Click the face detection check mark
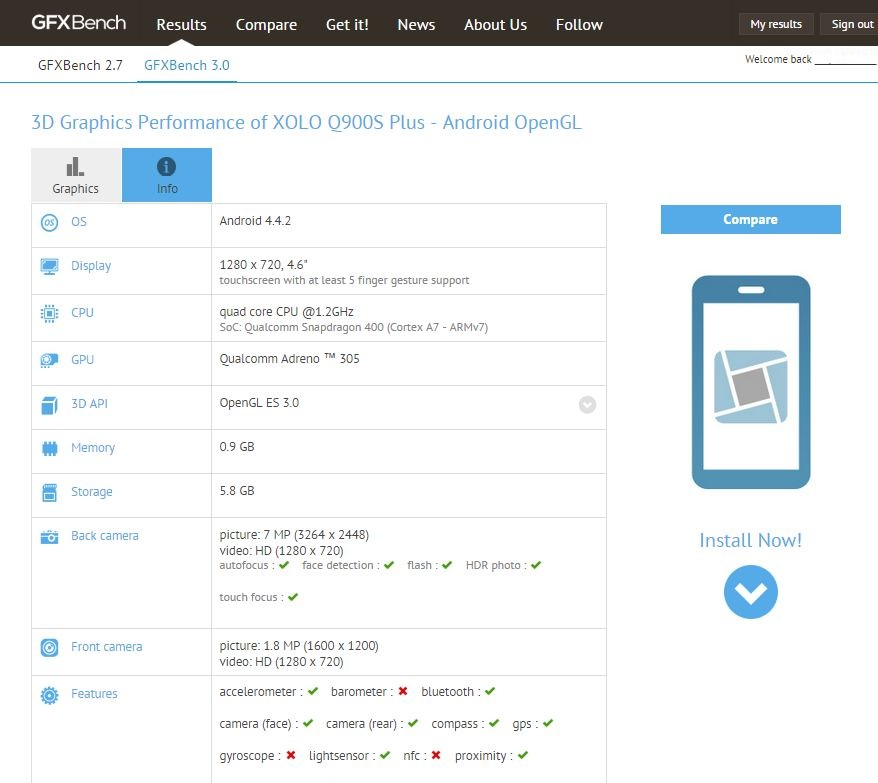The height and width of the screenshot is (783, 878). [x=389, y=565]
